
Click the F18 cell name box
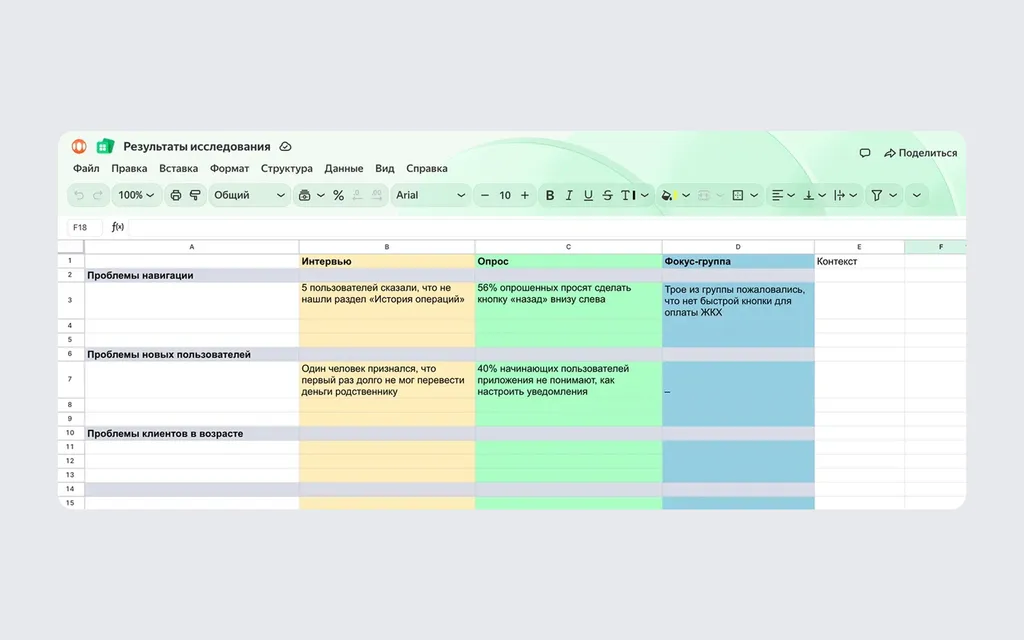(x=84, y=227)
